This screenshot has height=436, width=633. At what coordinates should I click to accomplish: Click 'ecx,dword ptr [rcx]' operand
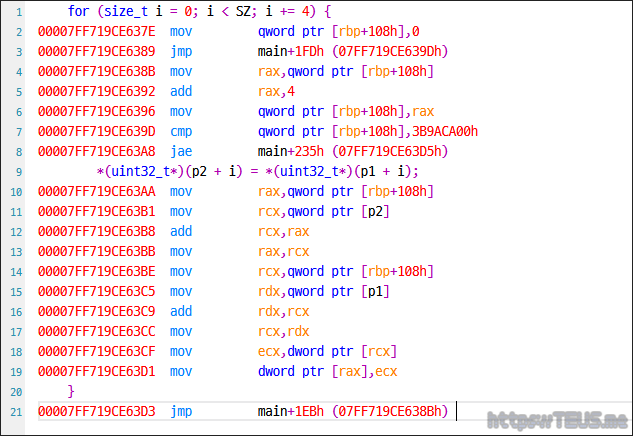click(327, 351)
